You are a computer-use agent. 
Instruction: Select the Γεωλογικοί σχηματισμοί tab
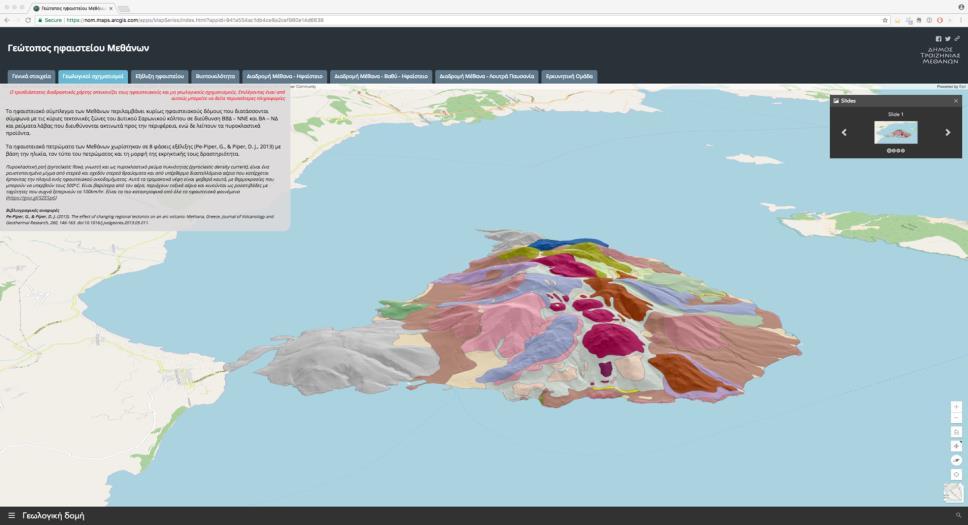(x=93, y=77)
